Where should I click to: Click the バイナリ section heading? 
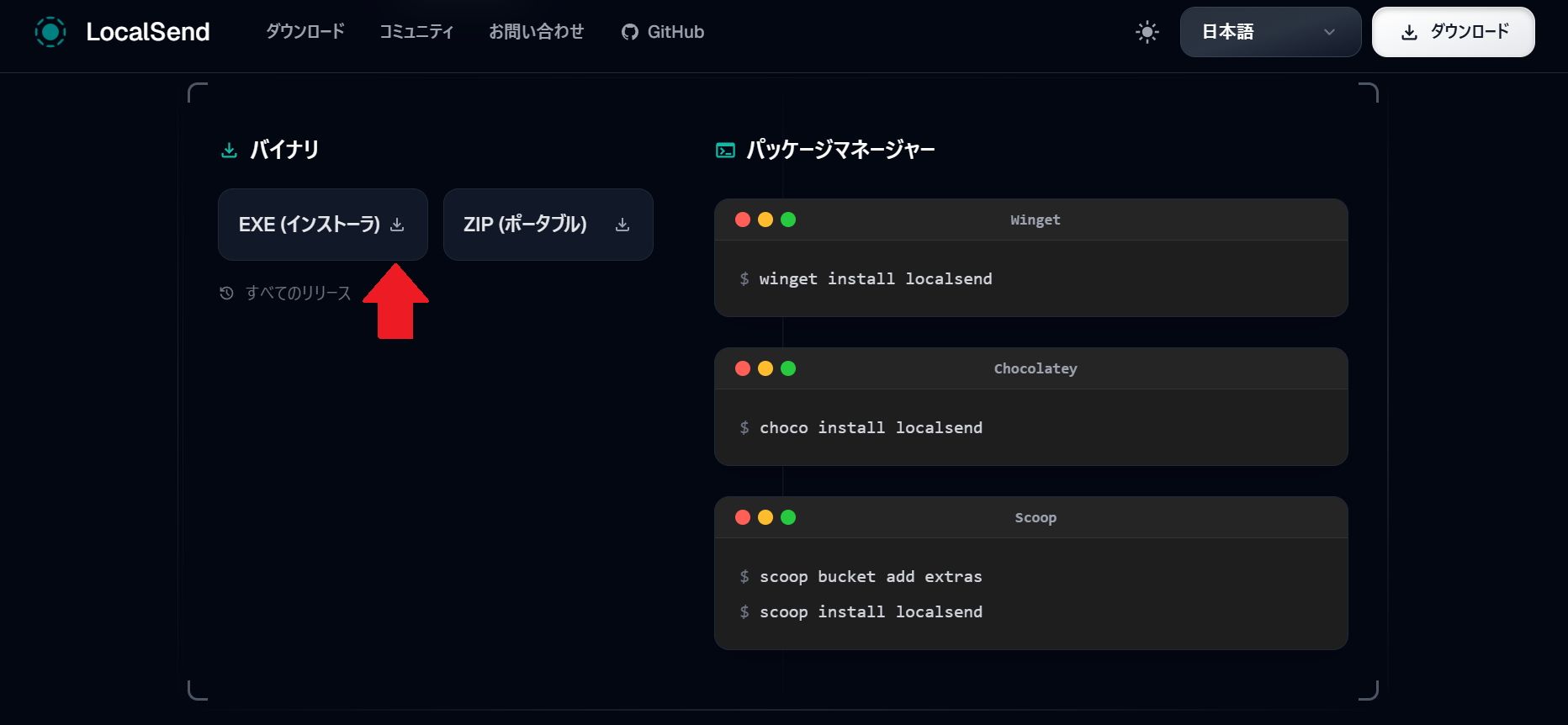(284, 150)
